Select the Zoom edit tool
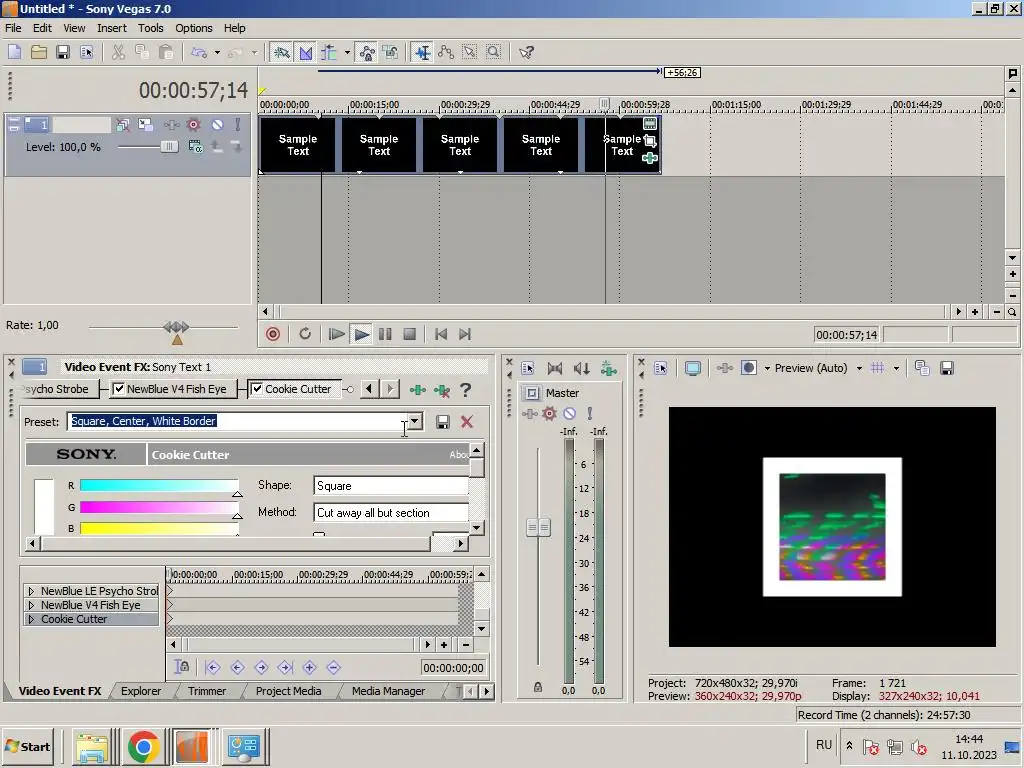The image size is (1024, 768). [x=494, y=52]
